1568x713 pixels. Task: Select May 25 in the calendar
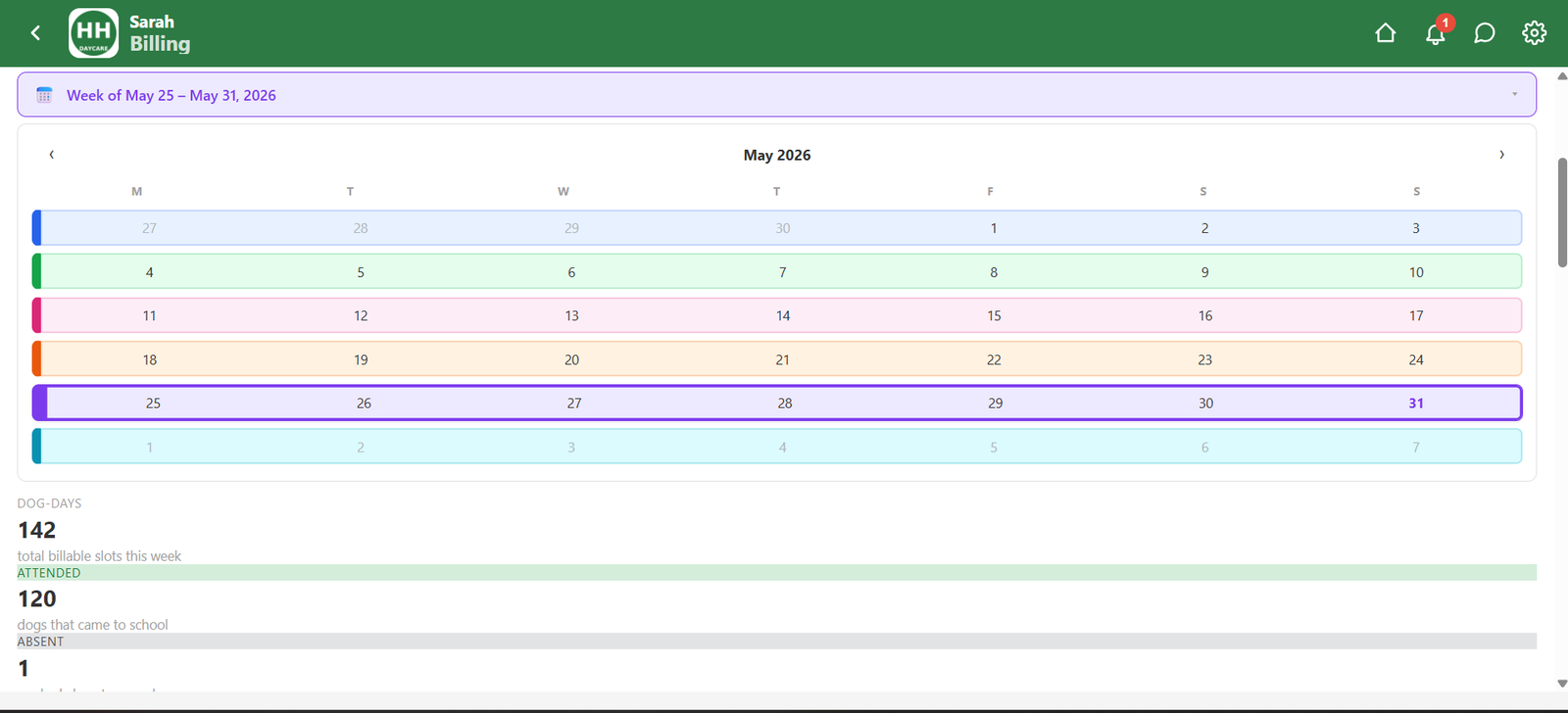[x=153, y=403]
